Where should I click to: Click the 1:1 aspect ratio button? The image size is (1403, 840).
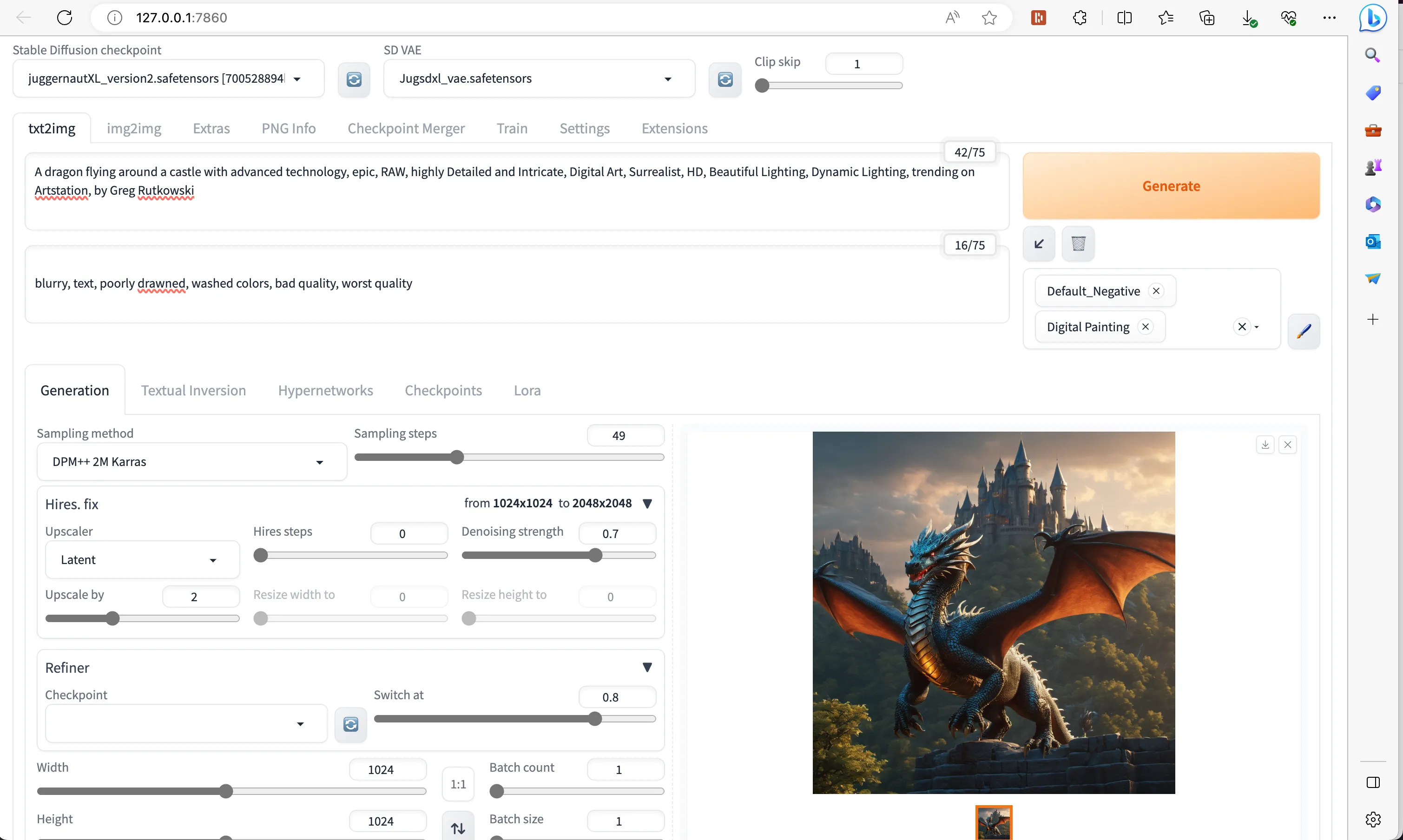click(x=457, y=784)
